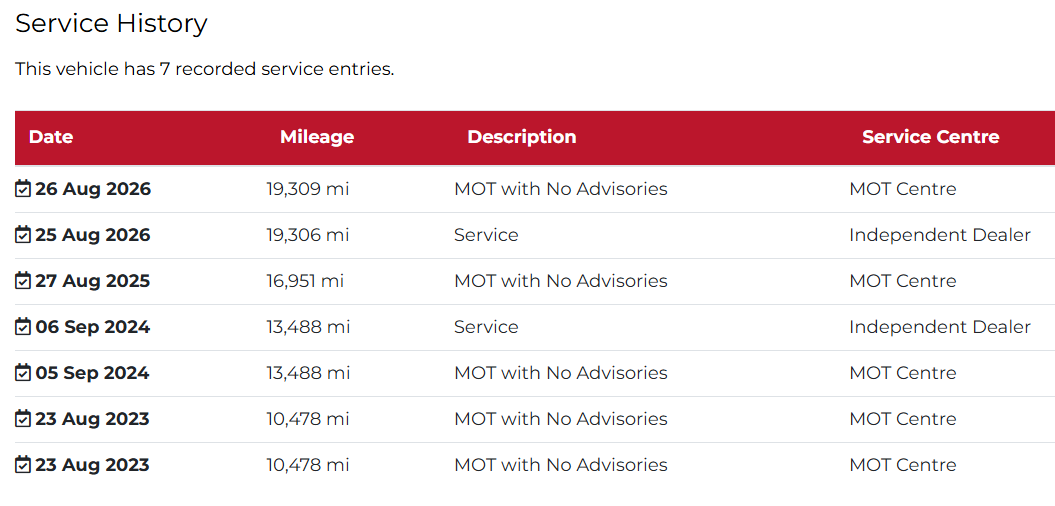Open the 26 Aug 2026 date entry
This screenshot has height=506, width=1055.
point(93,189)
